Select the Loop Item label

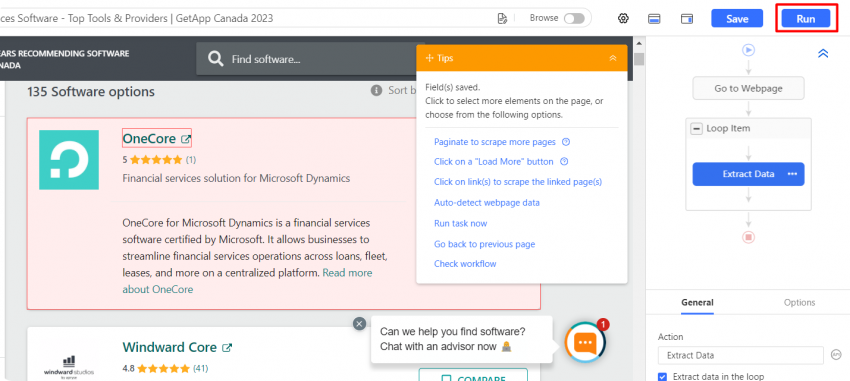pos(727,129)
